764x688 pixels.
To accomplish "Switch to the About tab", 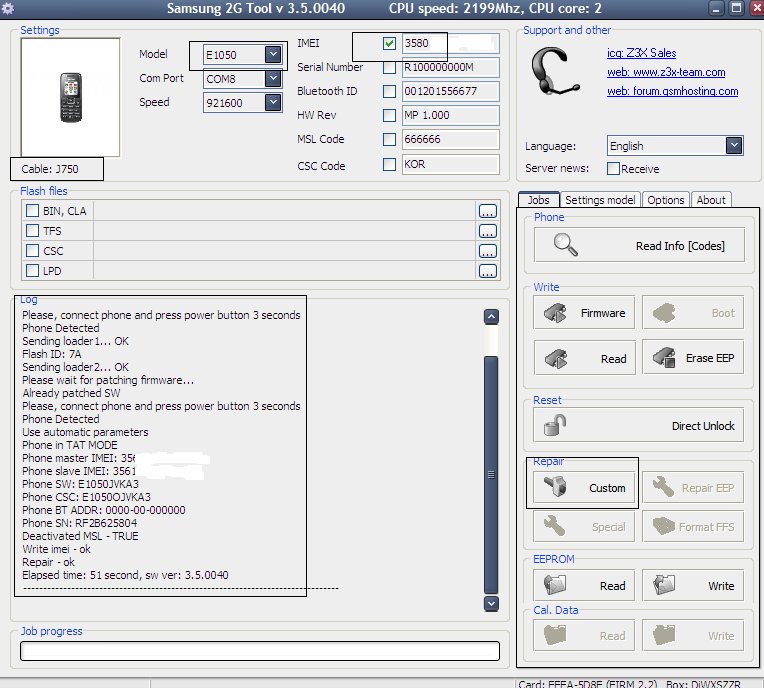I will pos(711,200).
